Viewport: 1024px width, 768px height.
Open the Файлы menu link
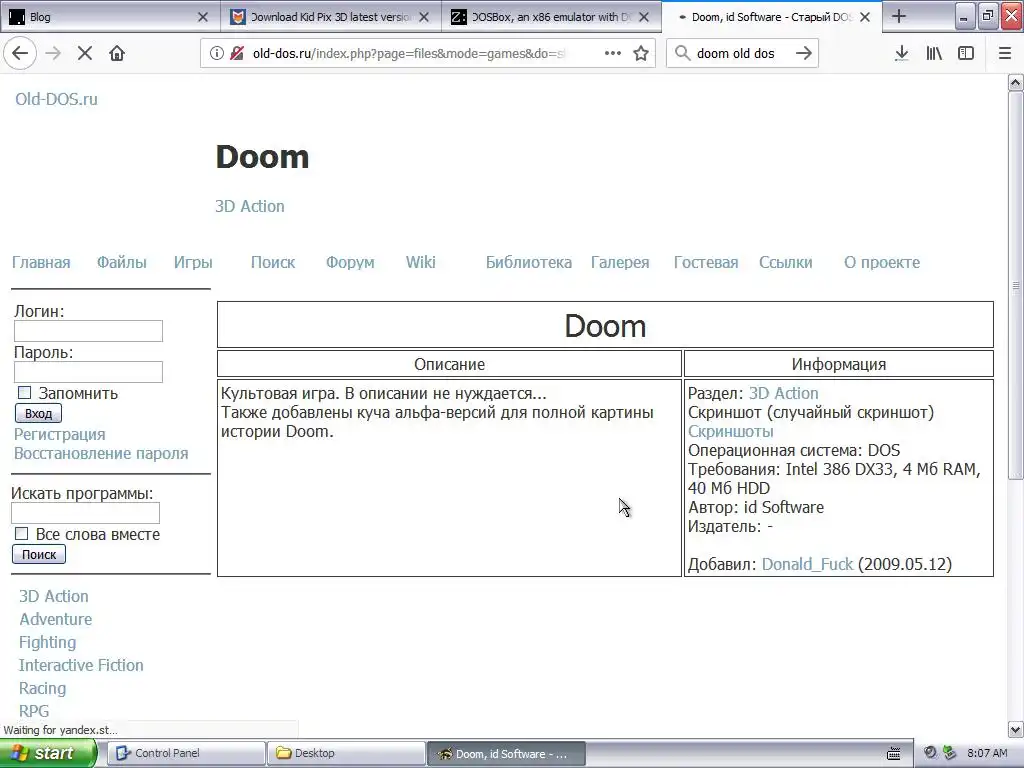[122, 263]
